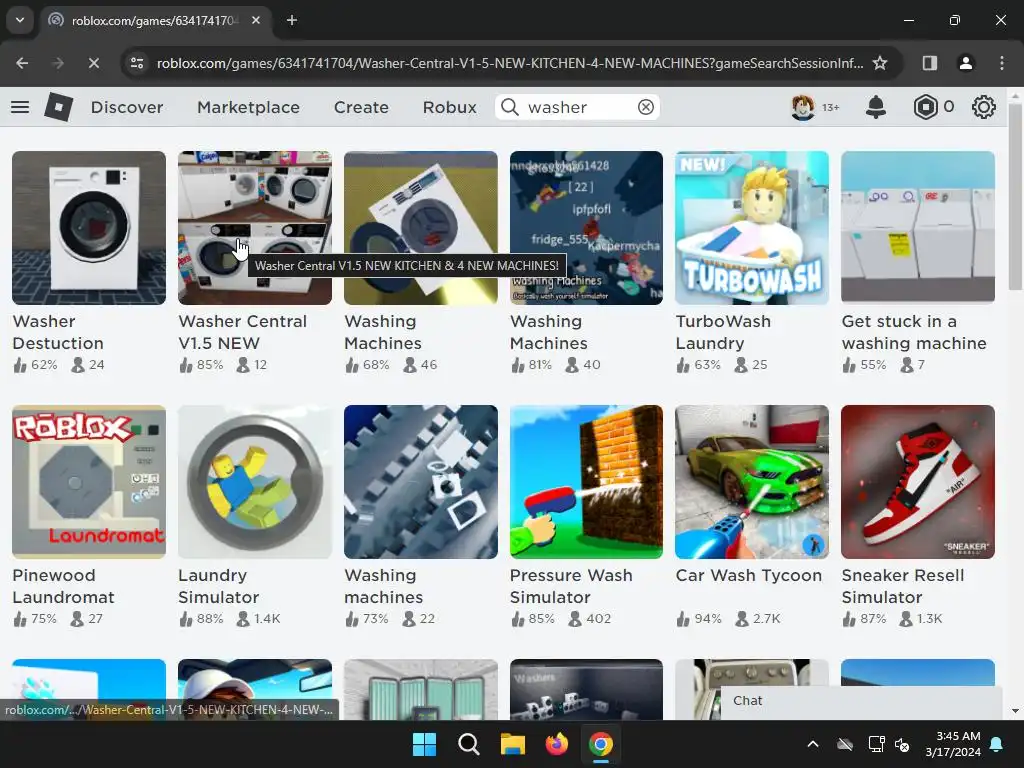
Task: Open the Laundry Simulator thumbnail
Action: click(255, 482)
